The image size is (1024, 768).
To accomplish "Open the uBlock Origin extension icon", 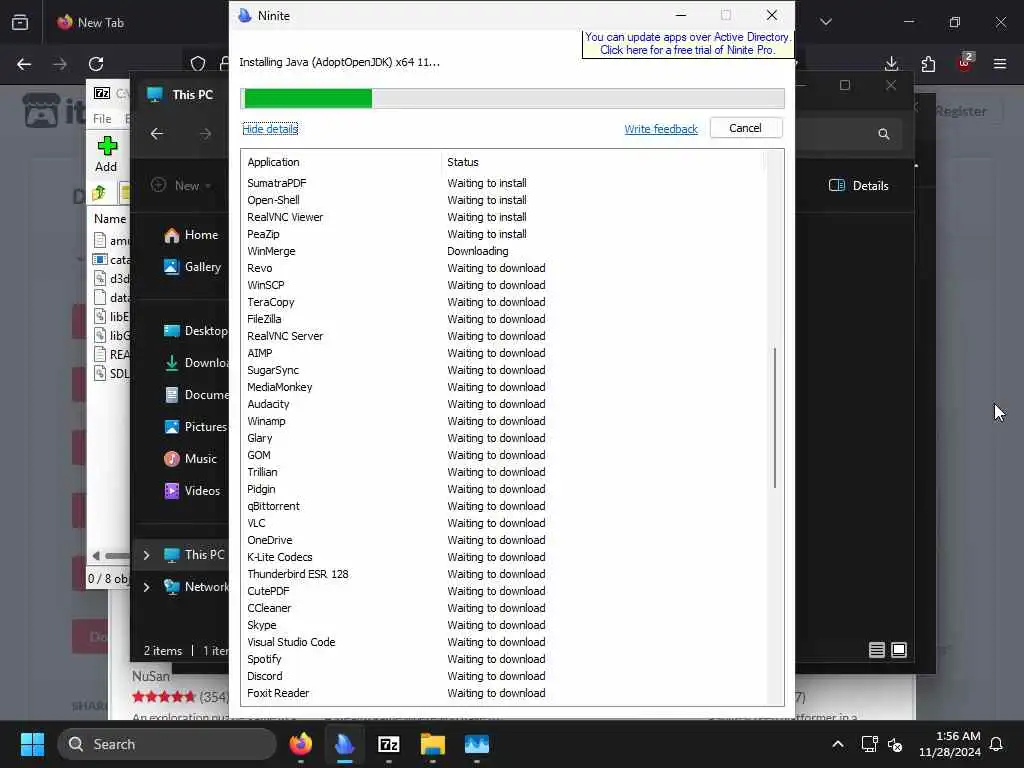I will [965, 63].
